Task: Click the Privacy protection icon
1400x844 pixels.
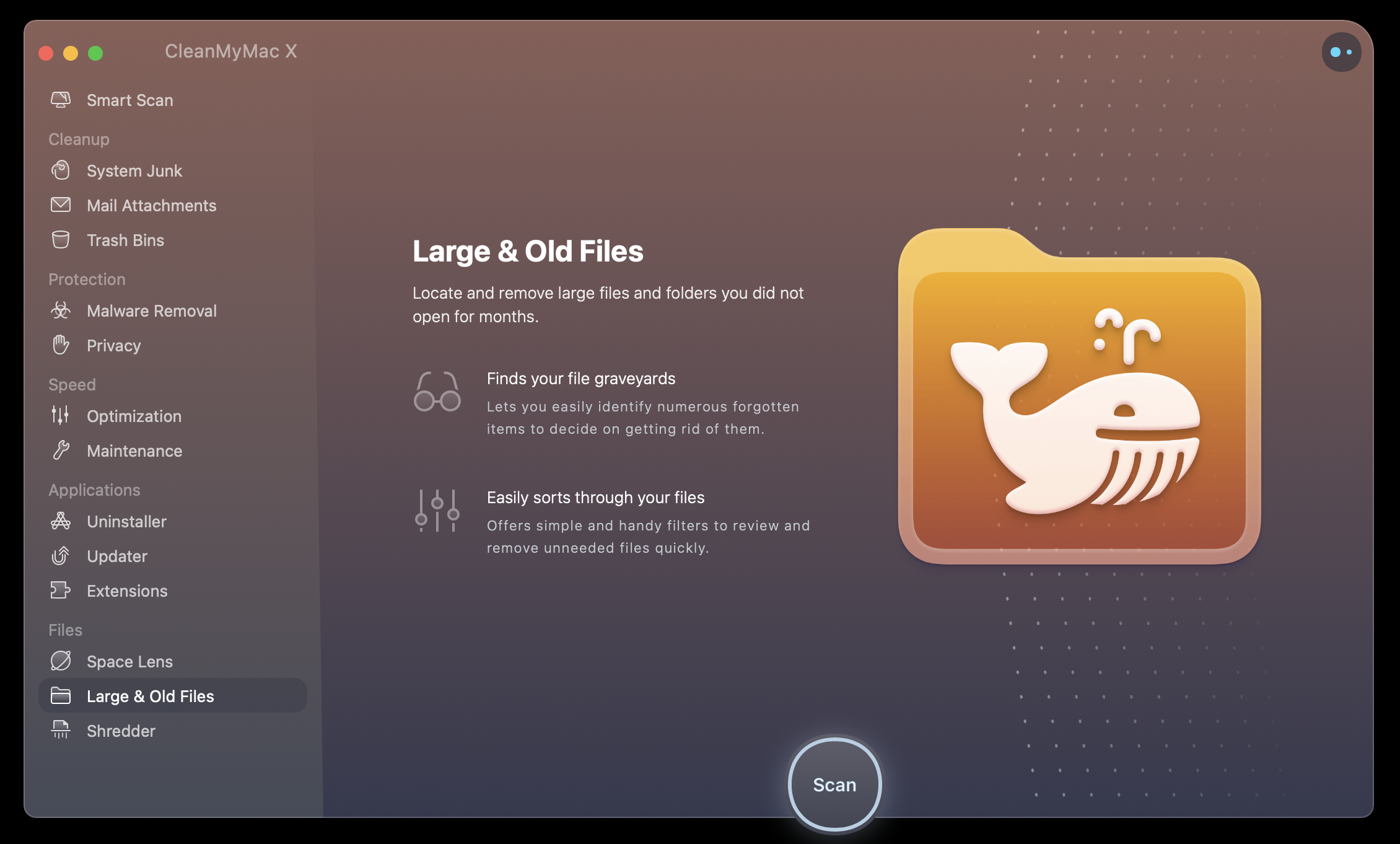Action: [x=61, y=344]
